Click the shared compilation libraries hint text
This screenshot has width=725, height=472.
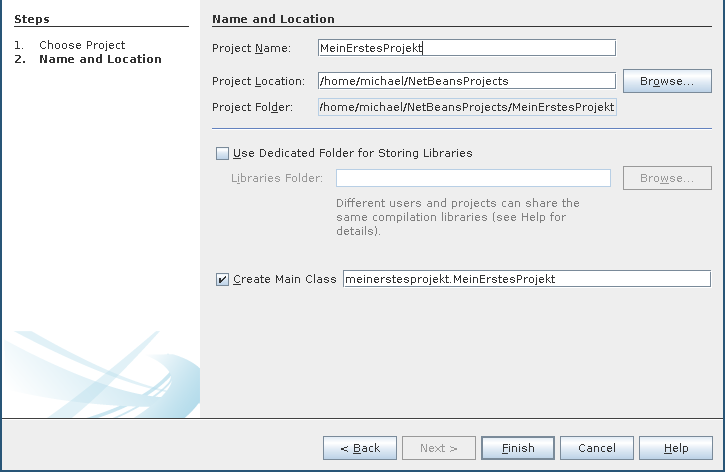(x=457, y=217)
